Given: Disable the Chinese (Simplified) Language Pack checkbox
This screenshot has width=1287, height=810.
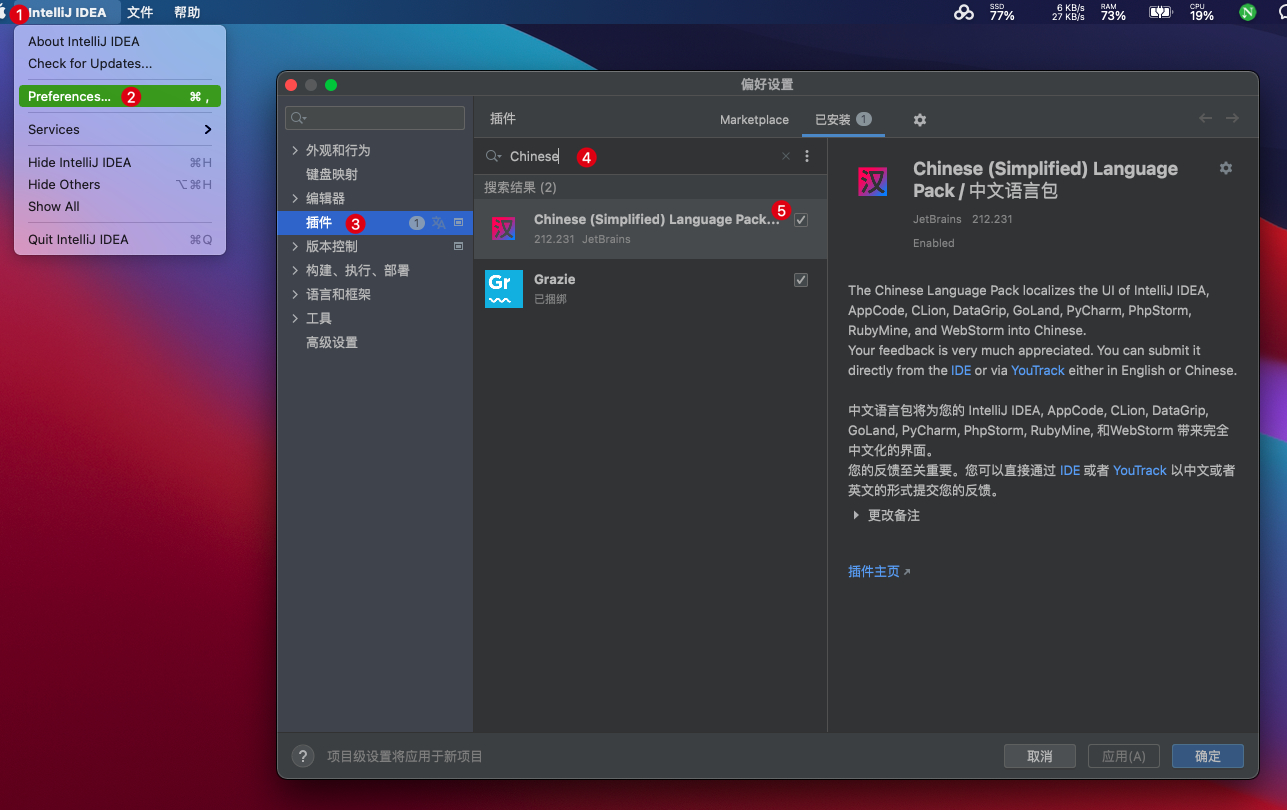Looking at the screenshot, I should click(801, 220).
